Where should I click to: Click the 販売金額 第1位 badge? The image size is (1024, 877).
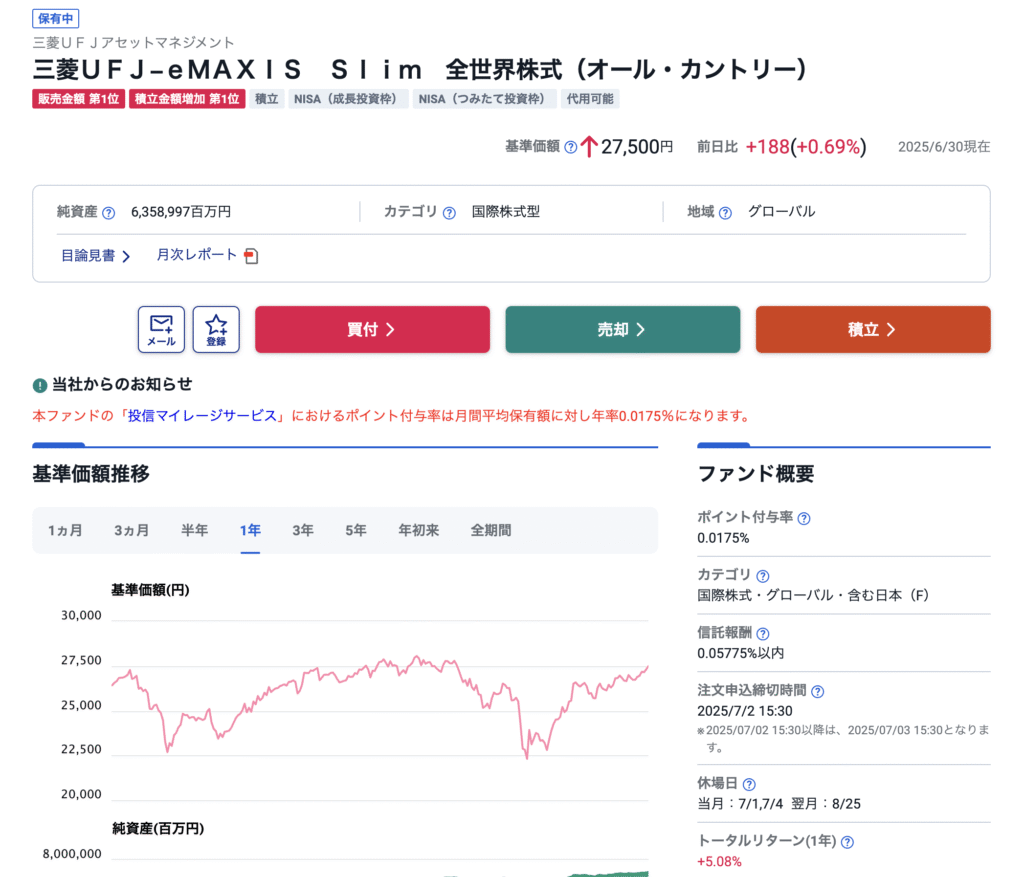(x=78, y=99)
